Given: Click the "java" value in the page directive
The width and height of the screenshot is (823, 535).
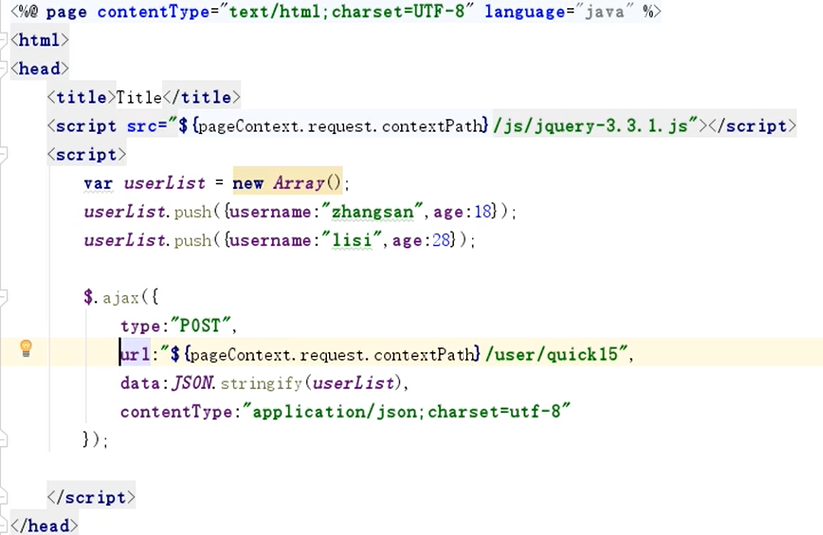Looking at the screenshot, I should pyautogui.click(x=604, y=12).
